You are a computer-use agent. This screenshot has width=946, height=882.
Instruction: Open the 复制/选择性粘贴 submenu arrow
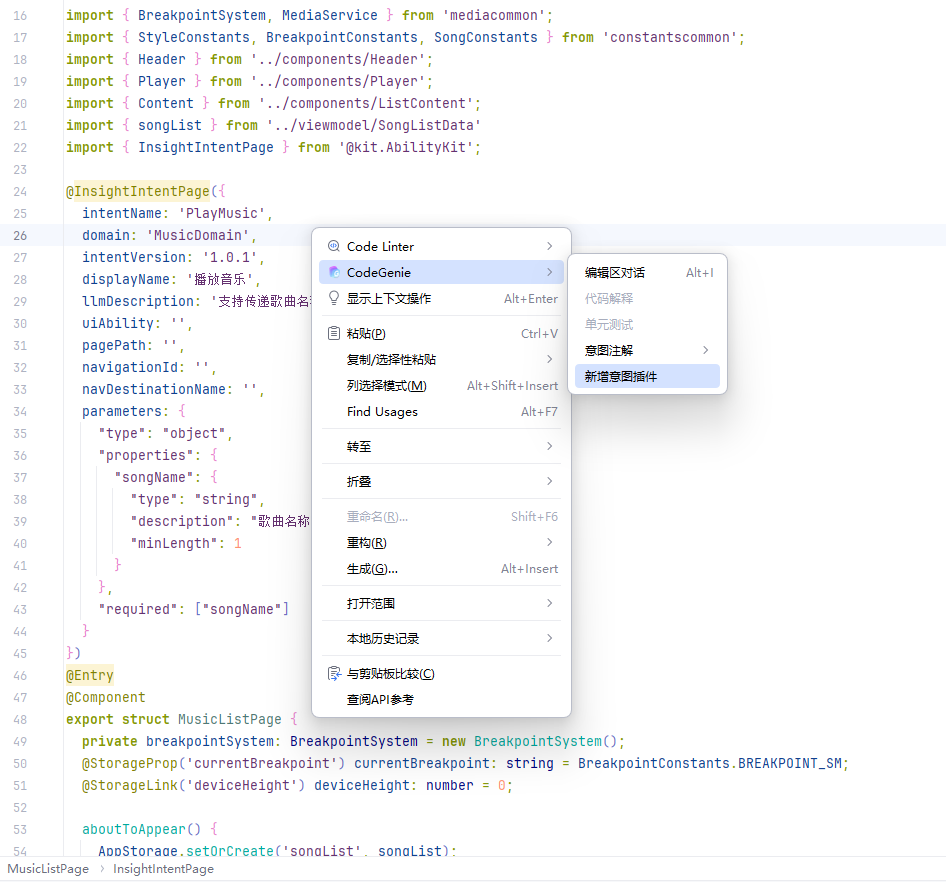(x=550, y=359)
